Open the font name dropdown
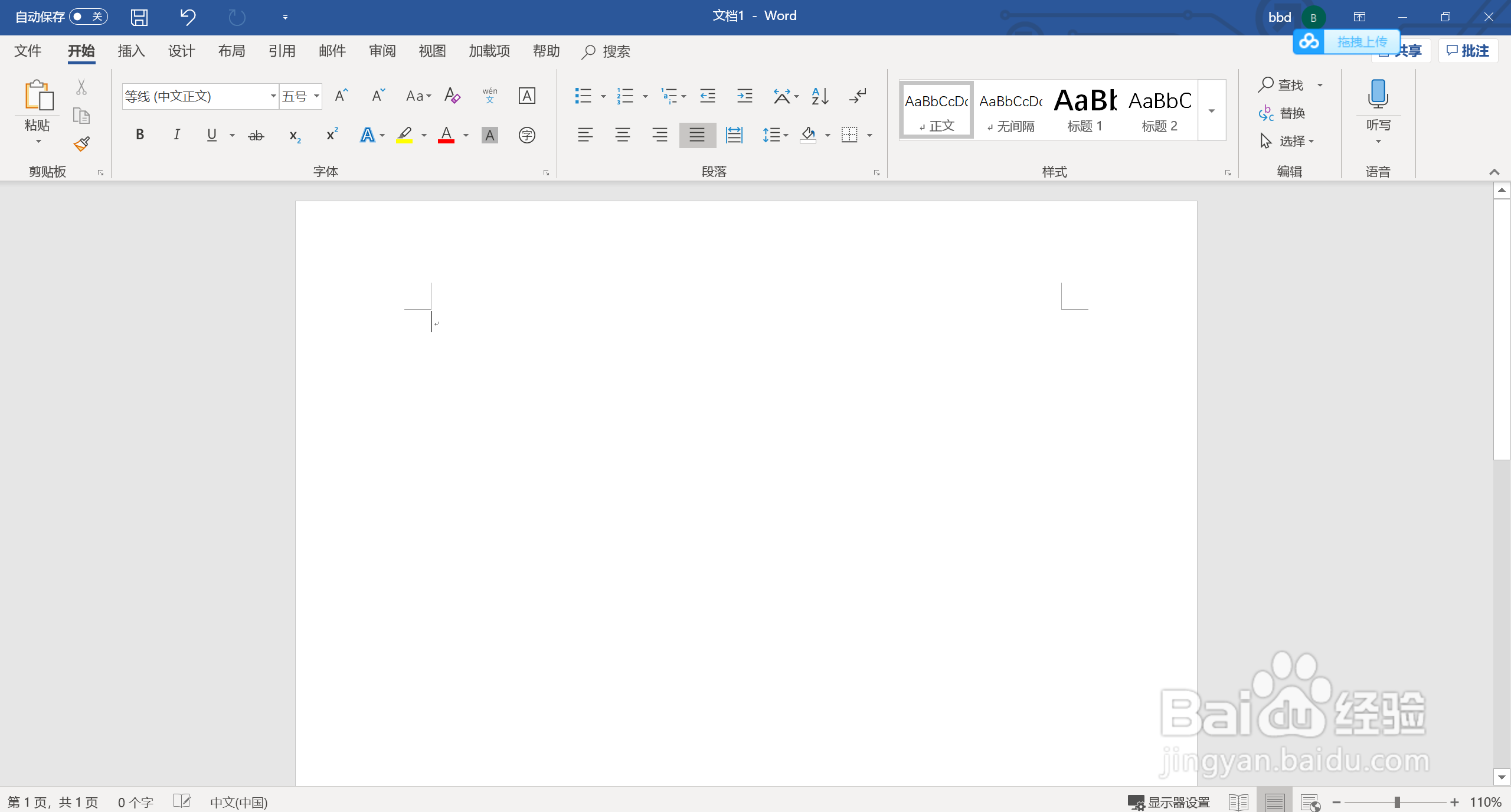Image resolution: width=1511 pixels, height=812 pixels. pos(273,96)
